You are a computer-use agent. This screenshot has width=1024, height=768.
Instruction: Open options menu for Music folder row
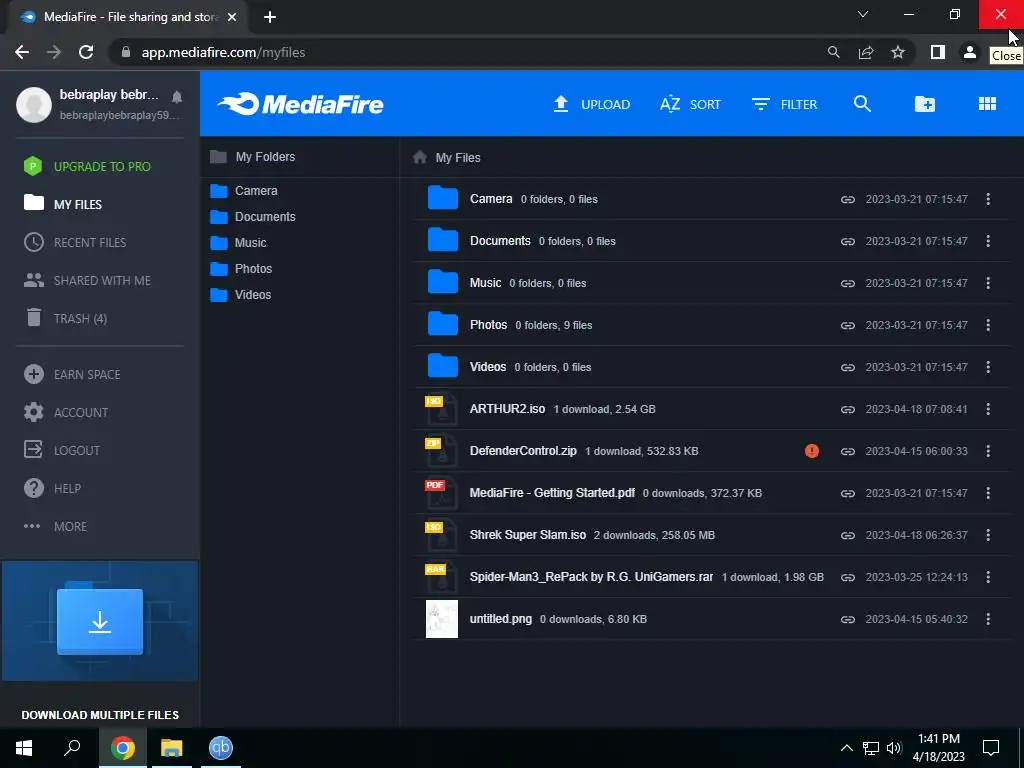click(x=987, y=283)
